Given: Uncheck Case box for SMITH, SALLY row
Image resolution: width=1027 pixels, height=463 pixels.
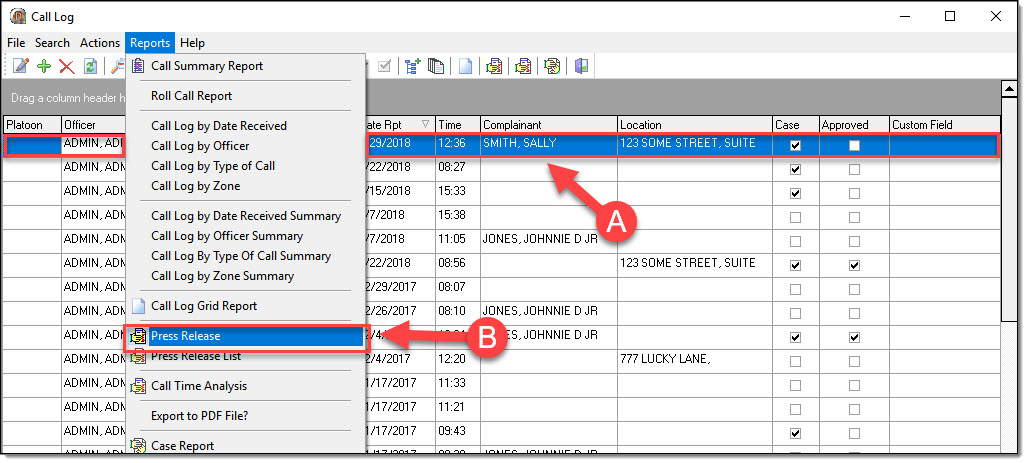Looking at the screenshot, I should 795,145.
